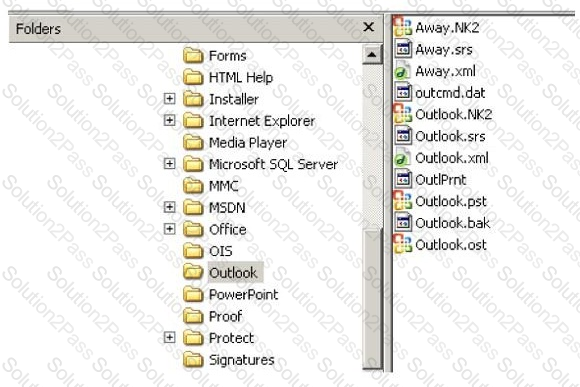580x387 pixels.
Task: Click the Outlook.srs file icon
Action: coord(403,136)
